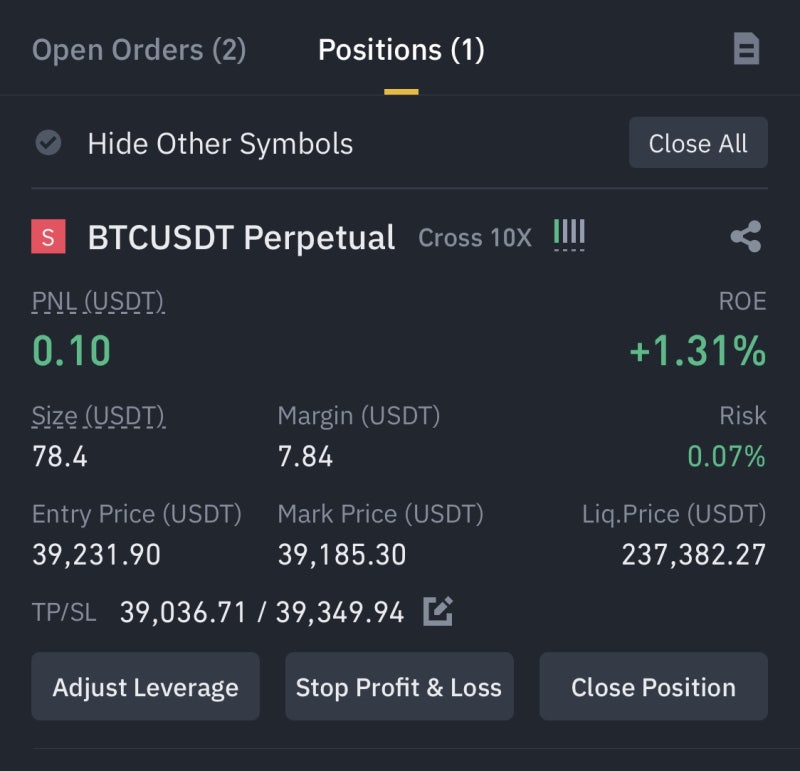Close the BTCUSDT position

654,686
